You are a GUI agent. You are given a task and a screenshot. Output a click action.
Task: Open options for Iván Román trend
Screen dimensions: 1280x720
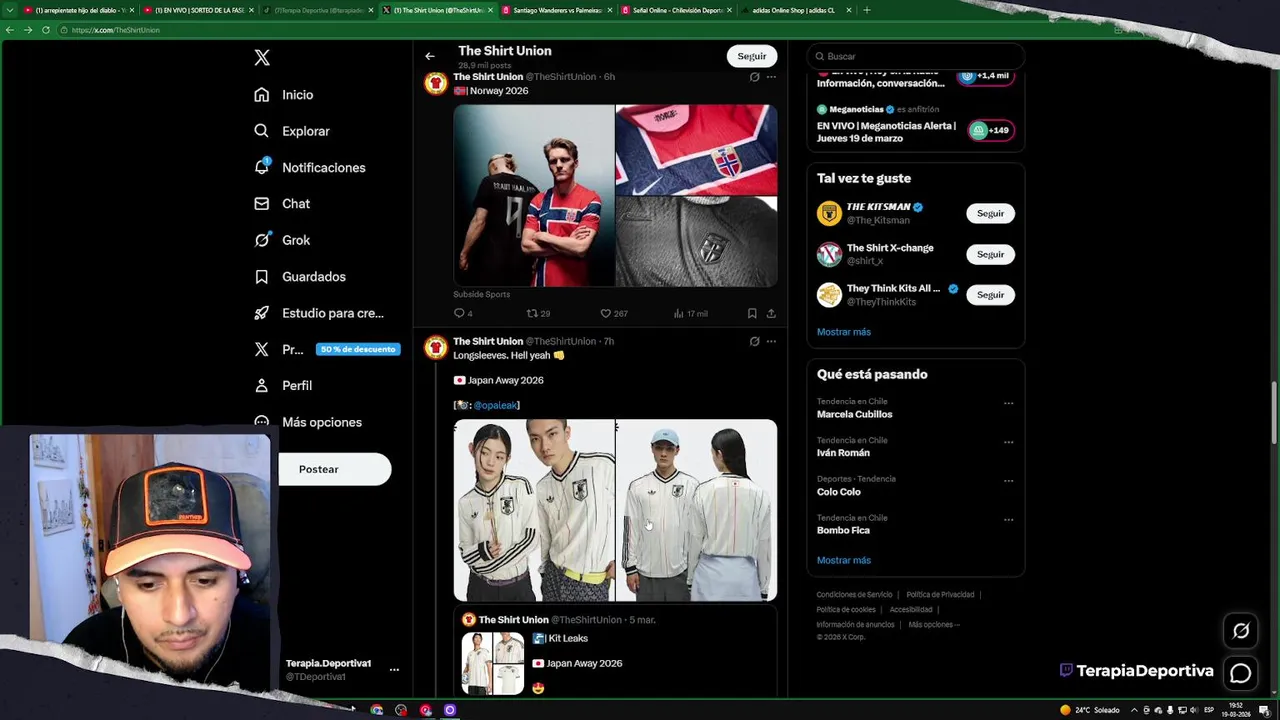pos(1008,442)
